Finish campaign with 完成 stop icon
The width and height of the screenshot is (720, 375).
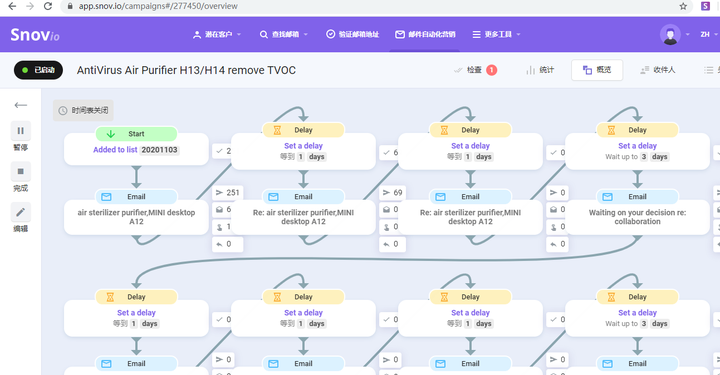21,172
